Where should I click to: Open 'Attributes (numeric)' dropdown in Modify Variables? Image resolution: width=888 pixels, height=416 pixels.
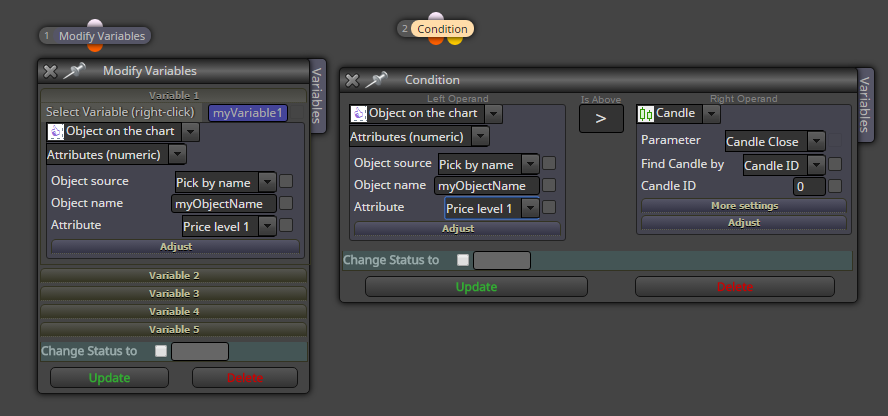178,155
